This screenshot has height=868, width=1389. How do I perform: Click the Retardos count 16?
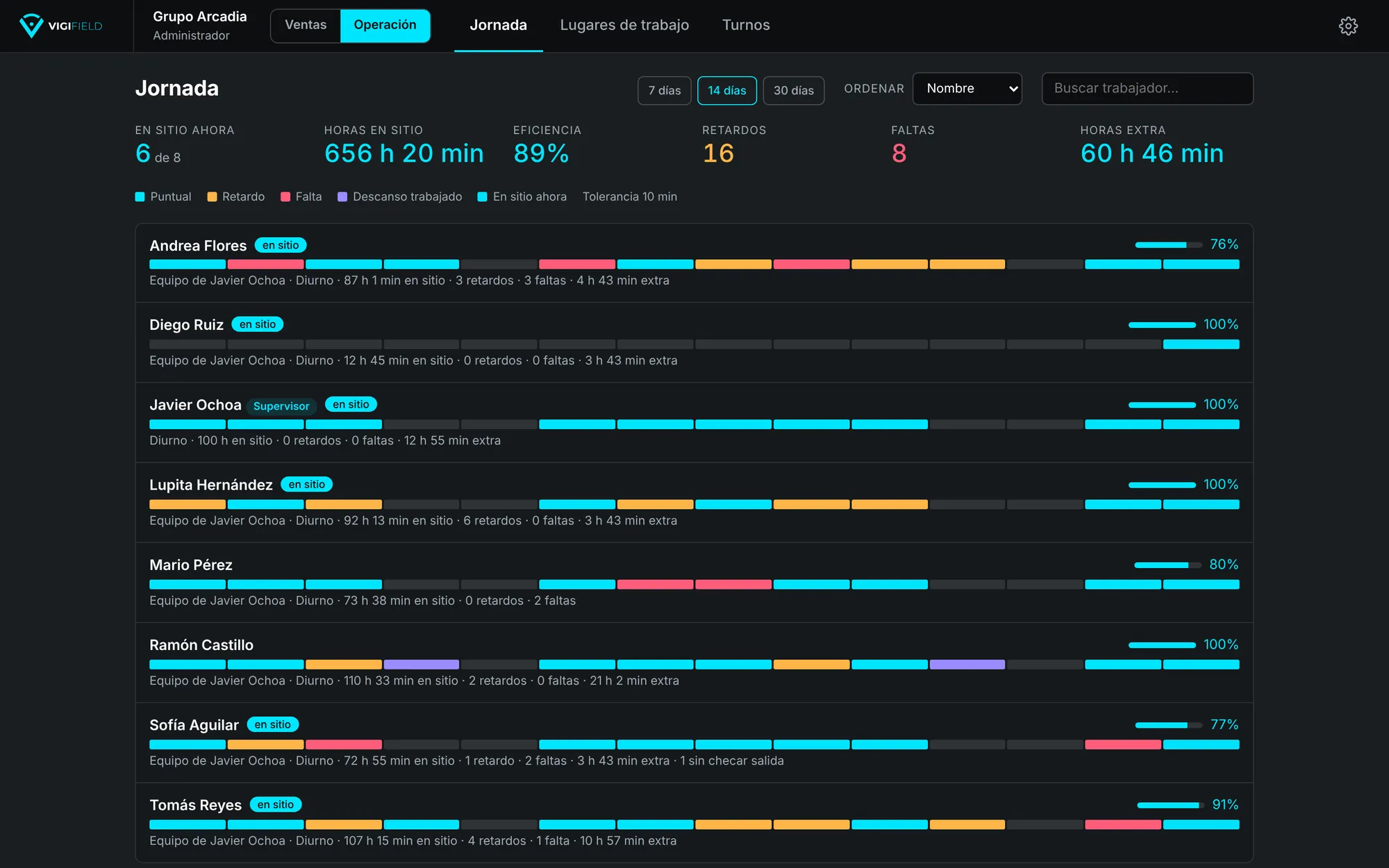point(718,153)
